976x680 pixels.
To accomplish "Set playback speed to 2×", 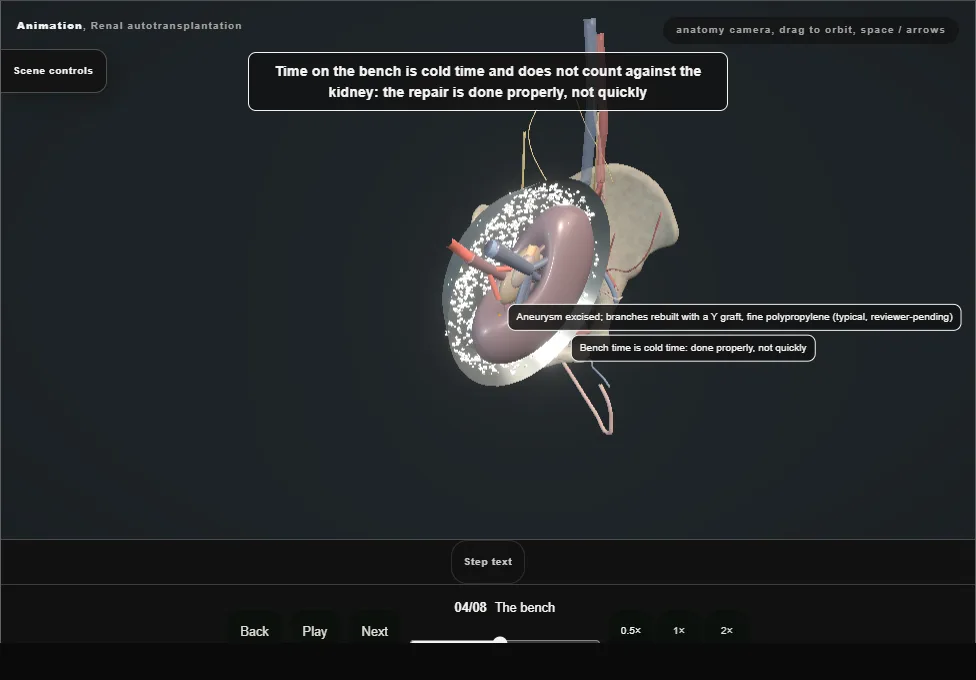I will [x=726, y=630].
